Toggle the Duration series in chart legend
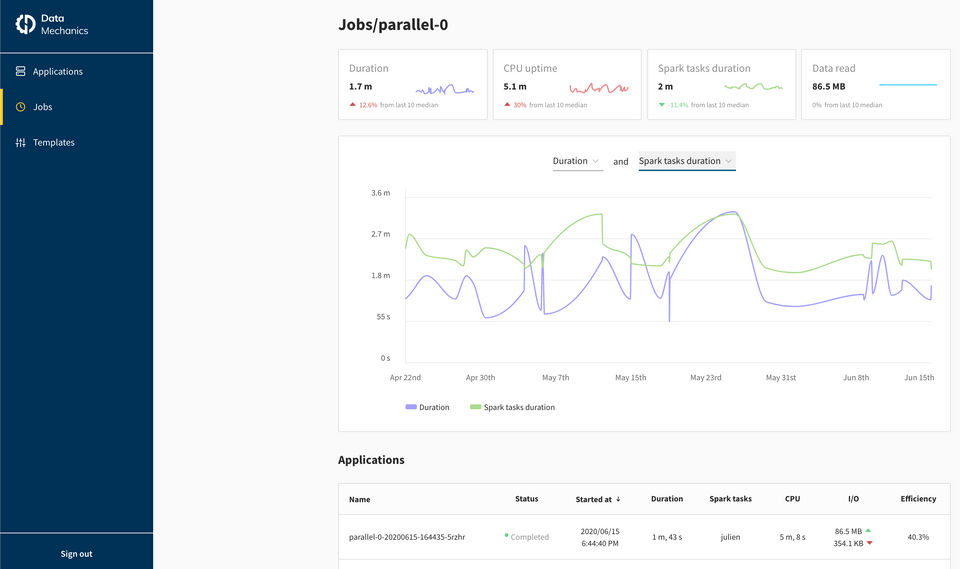Image resolution: width=960 pixels, height=569 pixels. (428, 407)
